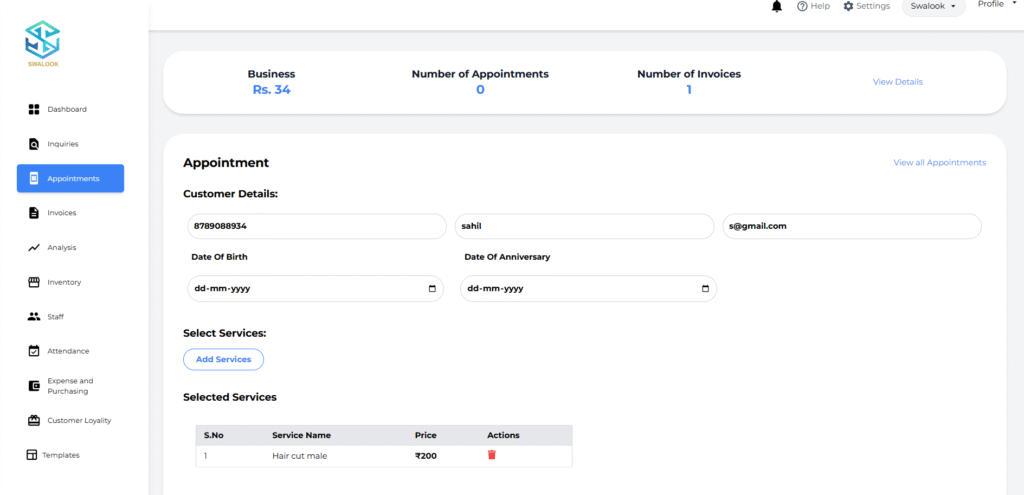Open the Staff page

click(55, 317)
